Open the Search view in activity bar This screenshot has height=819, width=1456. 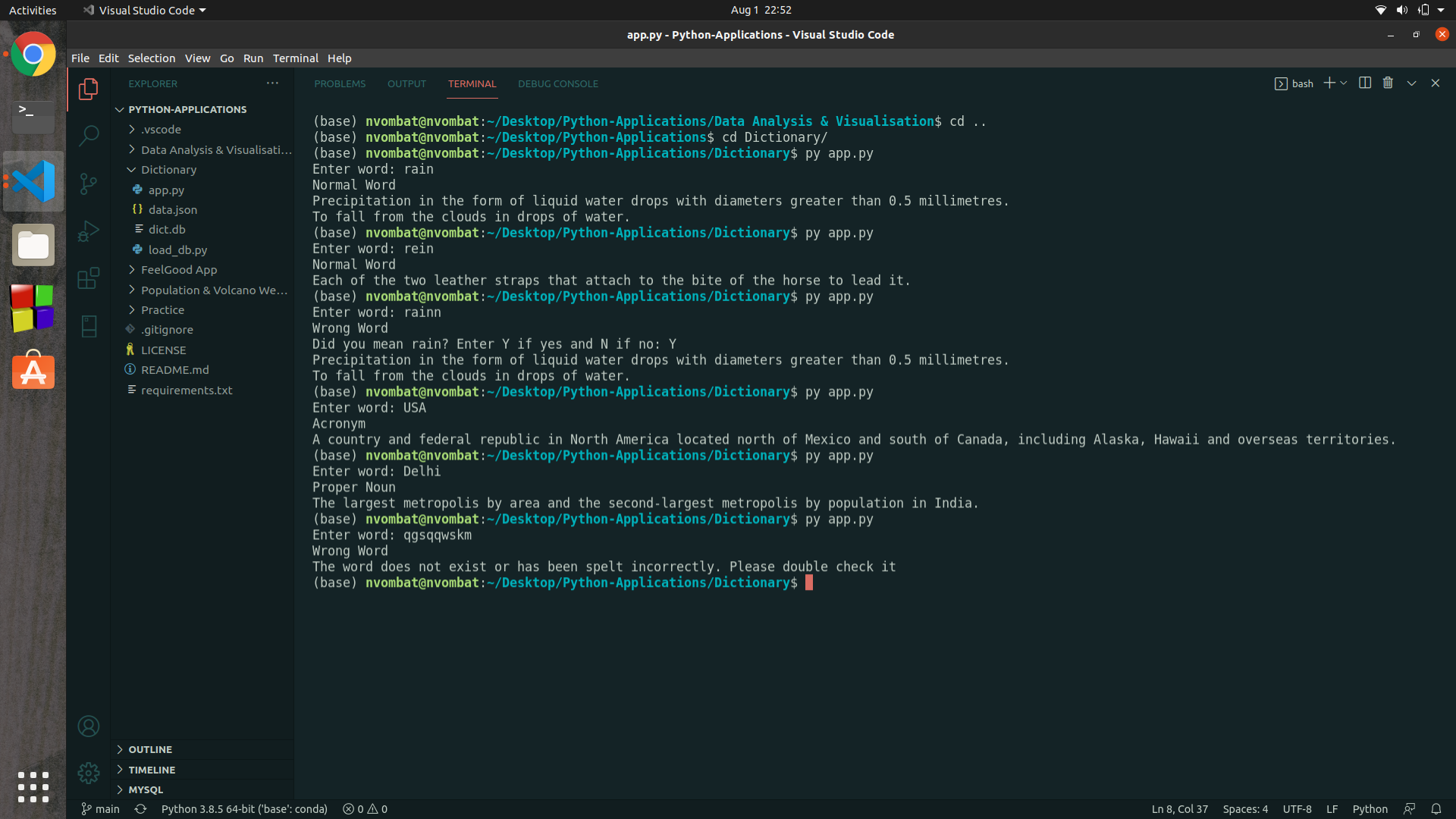pyautogui.click(x=89, y=136)
